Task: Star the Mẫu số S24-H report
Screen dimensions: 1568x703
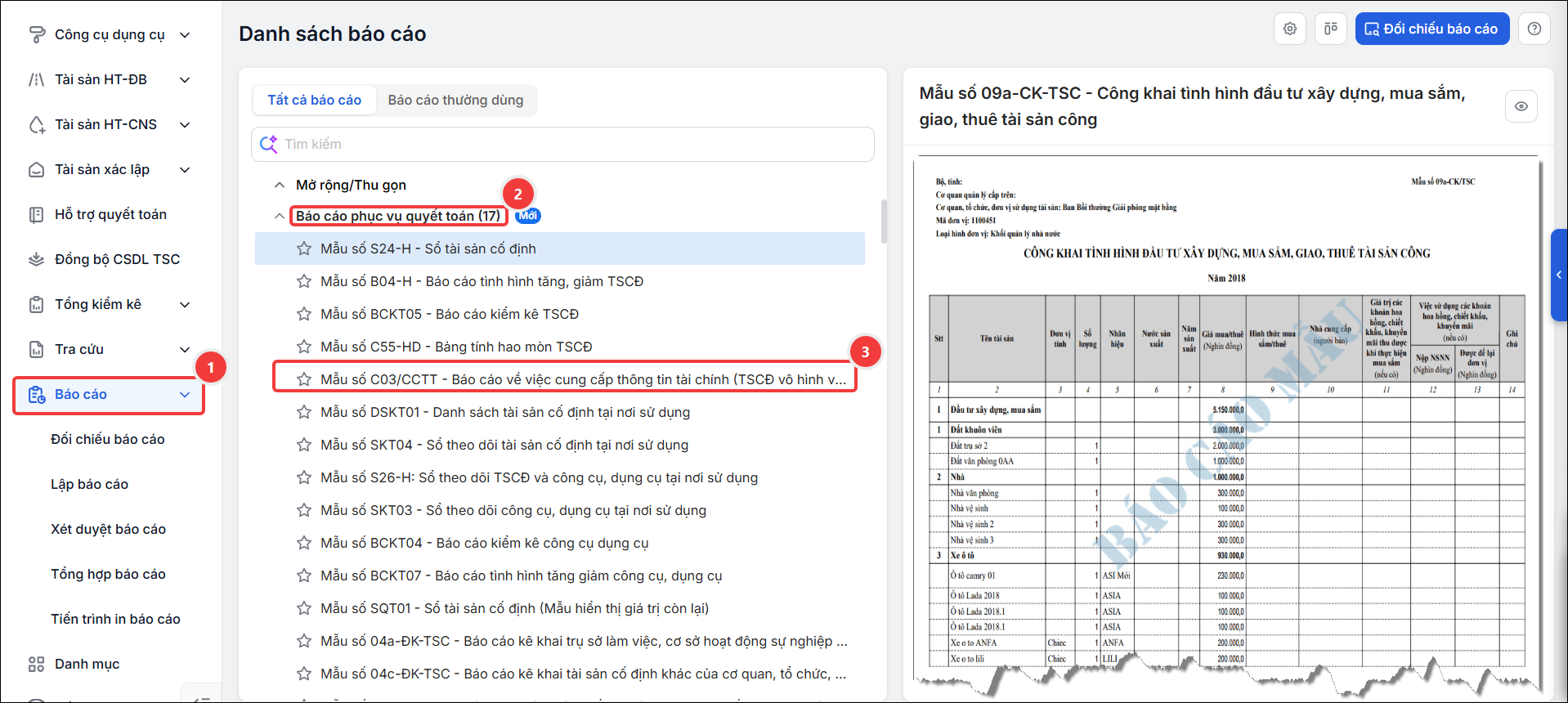Action: tap(304, 249)
